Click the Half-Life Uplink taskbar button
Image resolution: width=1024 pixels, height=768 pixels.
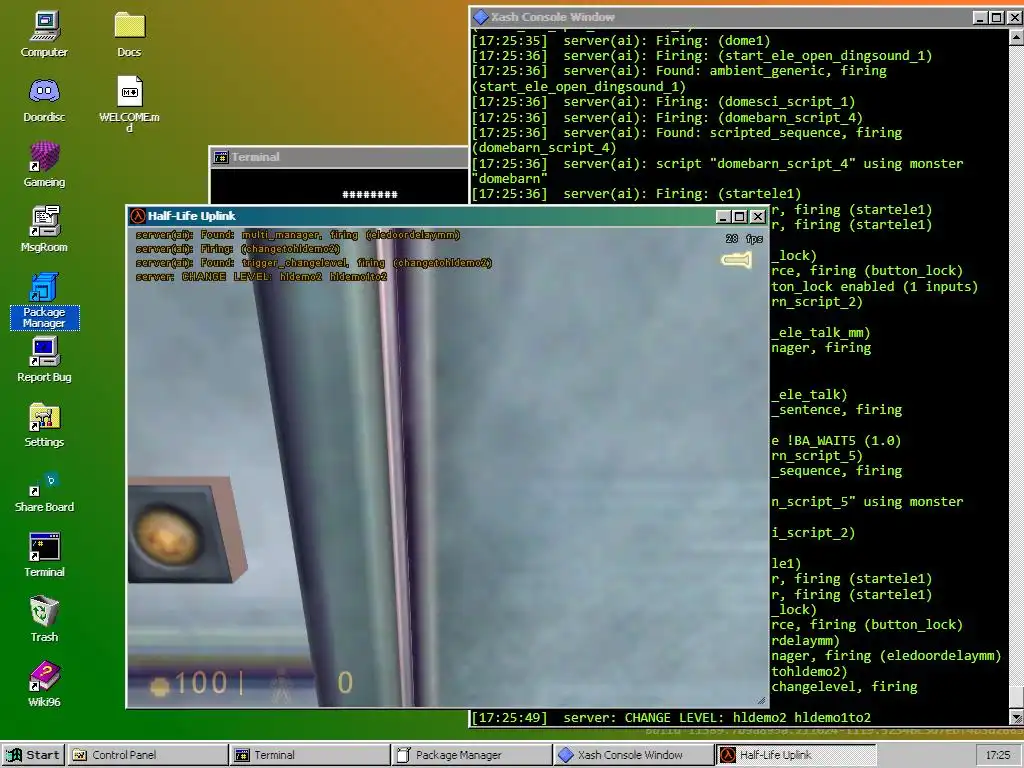point(796,755)
